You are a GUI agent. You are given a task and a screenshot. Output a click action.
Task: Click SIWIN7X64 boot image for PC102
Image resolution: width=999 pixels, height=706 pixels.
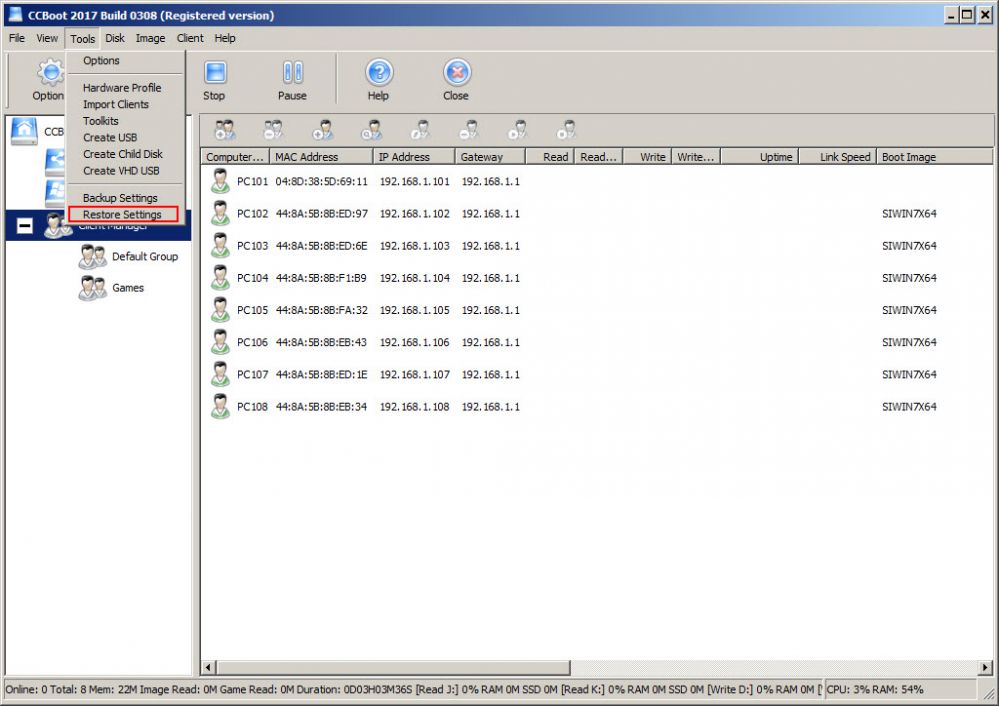909,213
